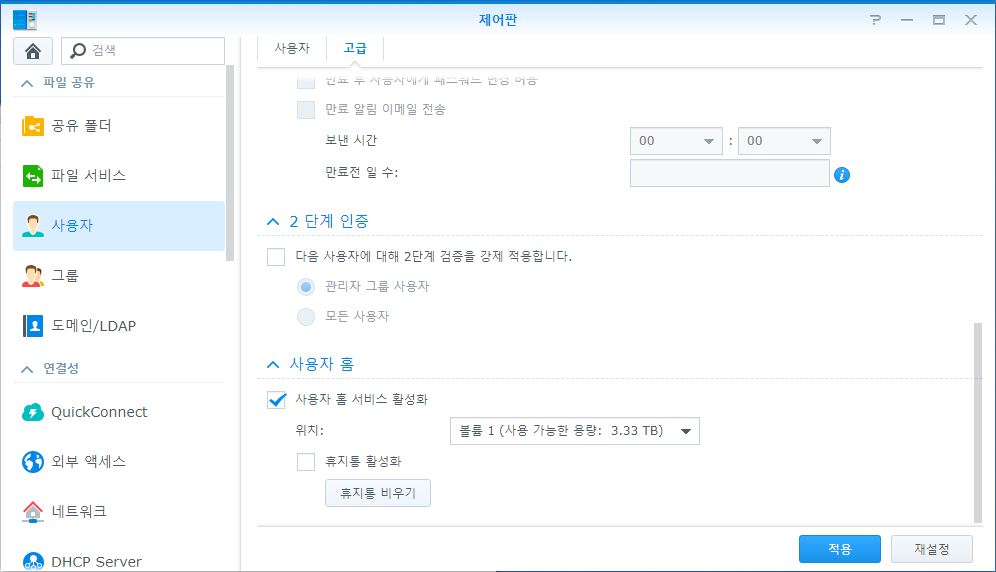Click the 재설정 reset button

click(932, 549)
